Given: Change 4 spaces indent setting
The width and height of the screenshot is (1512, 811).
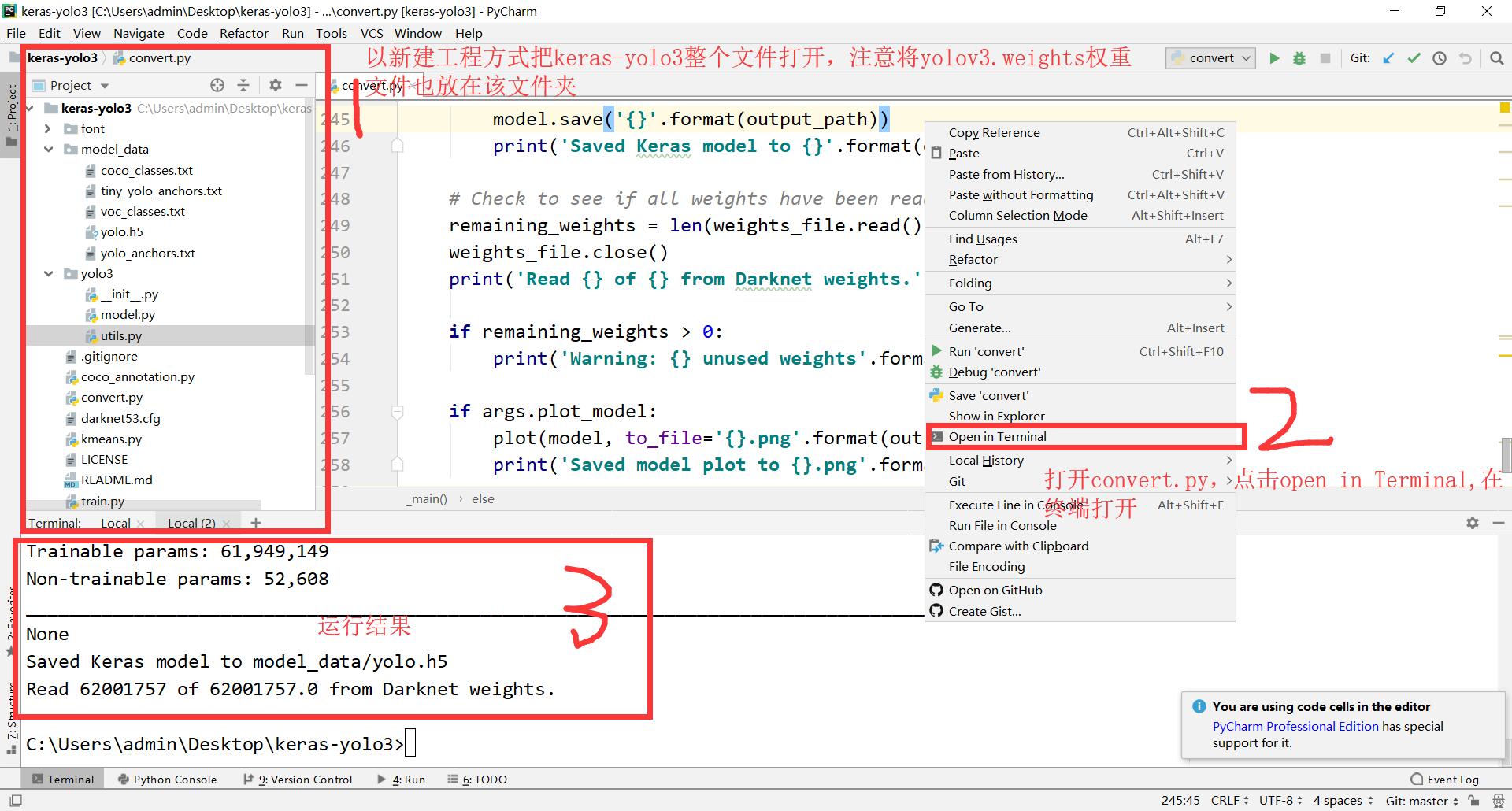Looking at the screenshot, I should [x=1343, y=801].
